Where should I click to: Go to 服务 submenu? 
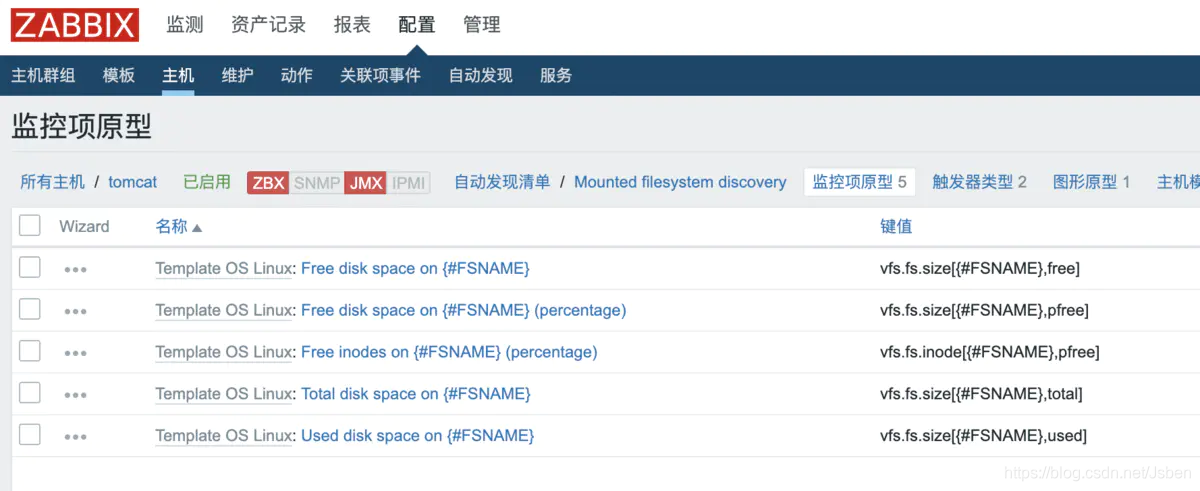556,75
